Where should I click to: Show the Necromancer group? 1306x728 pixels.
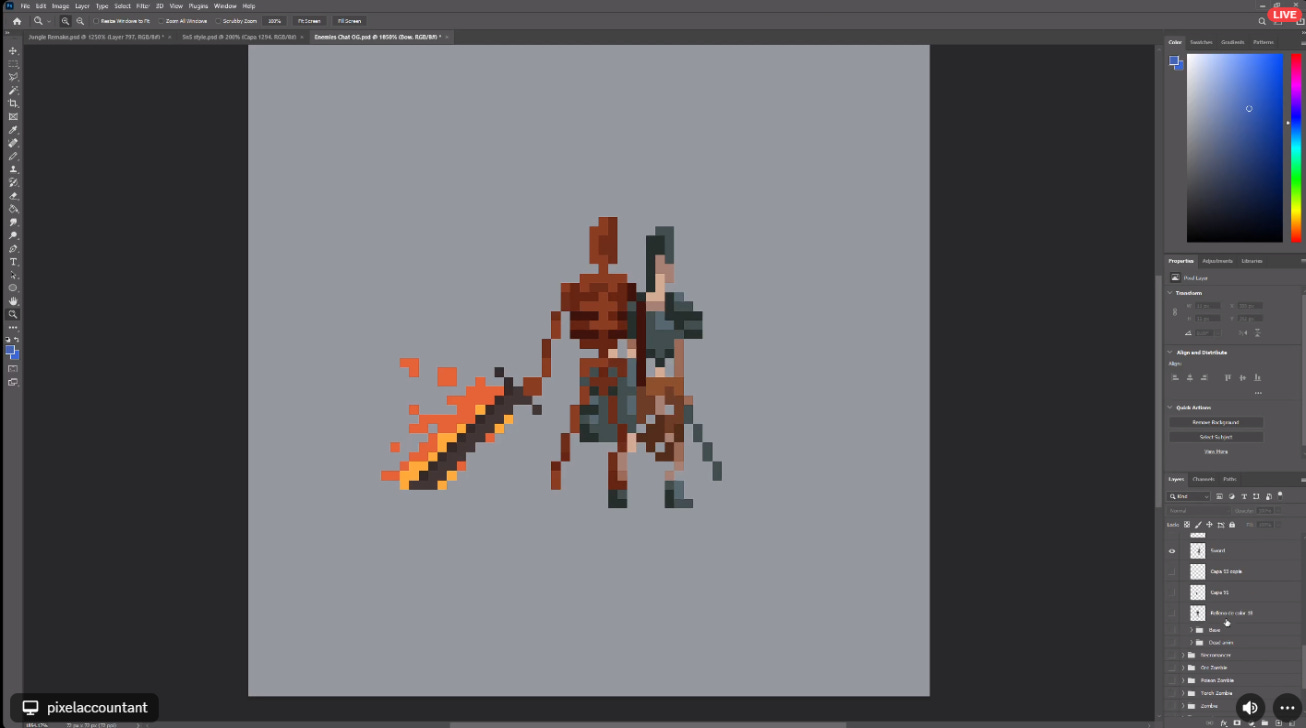[x=1172, y=655]
